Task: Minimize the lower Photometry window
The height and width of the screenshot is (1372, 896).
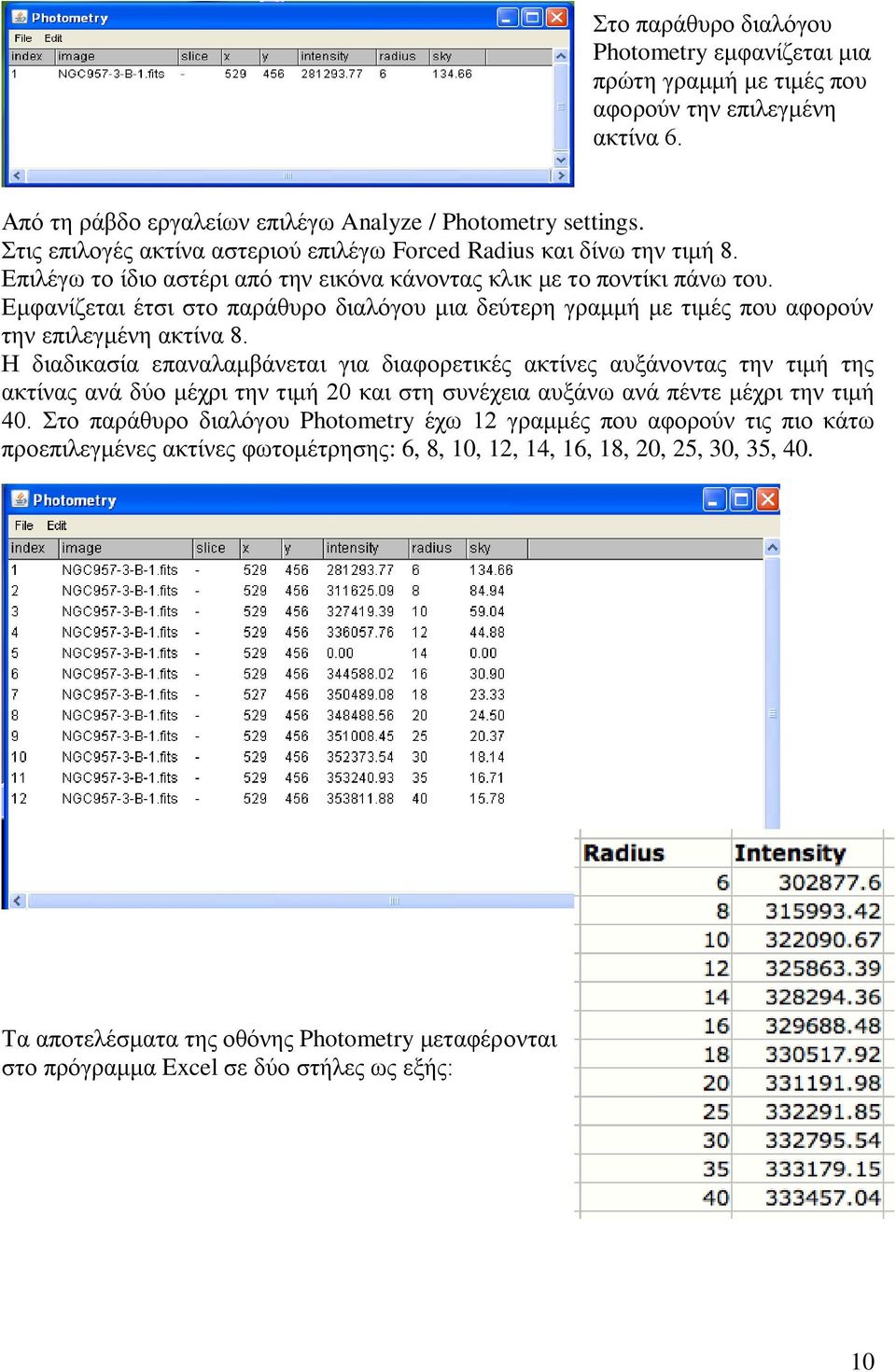Action: (715, 499)
